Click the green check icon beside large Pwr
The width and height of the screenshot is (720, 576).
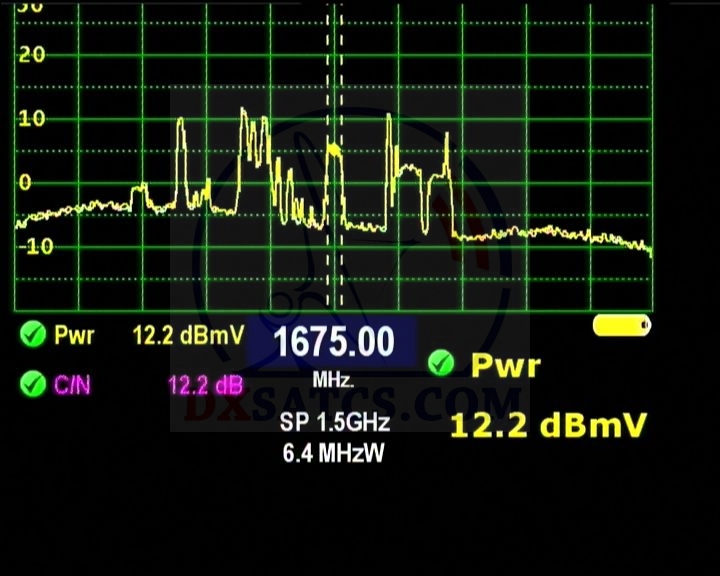click(x=440, y=364)
